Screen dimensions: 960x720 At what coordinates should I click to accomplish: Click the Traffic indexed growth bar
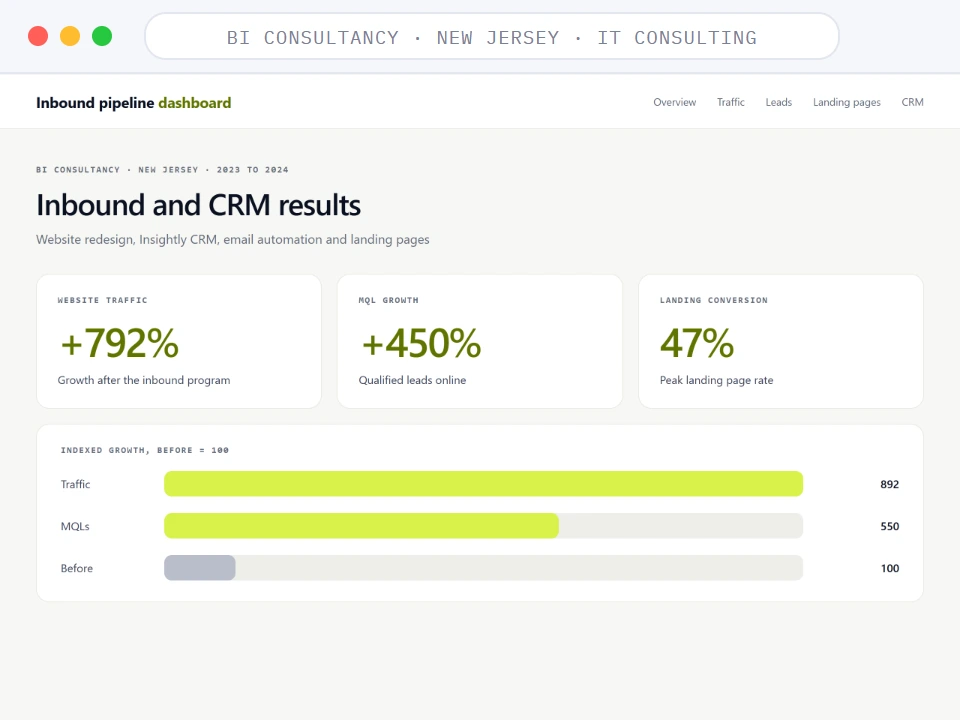pos(483,484)
